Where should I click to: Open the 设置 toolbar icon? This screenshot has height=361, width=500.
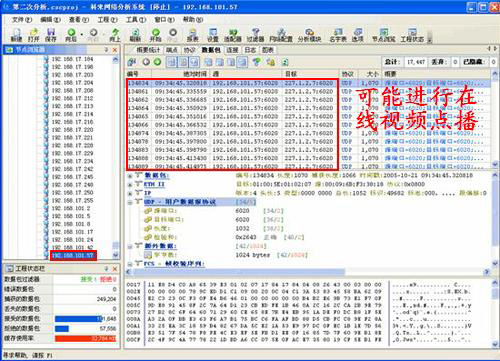[213, 35]
